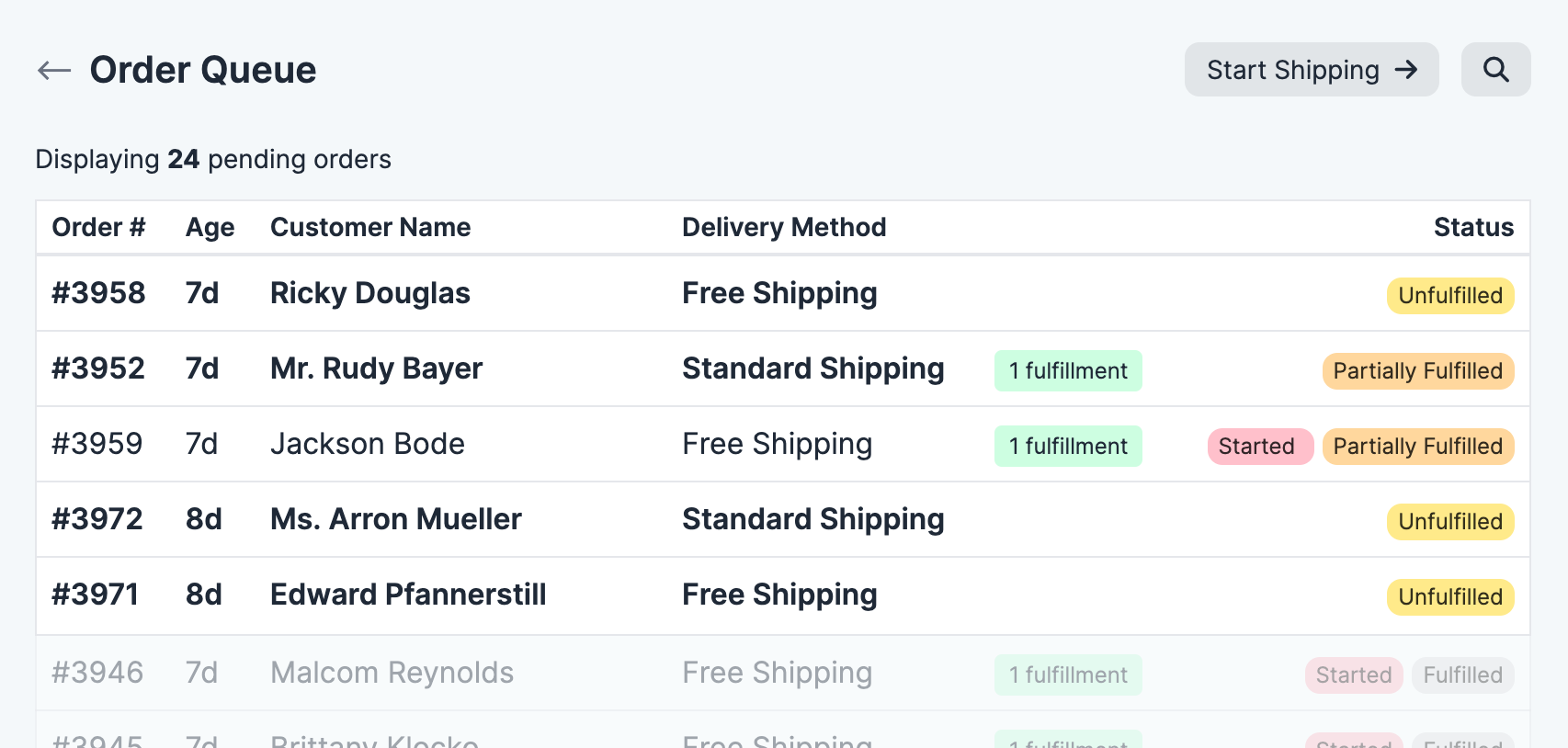Image resolution: width=1568 pixels, height=748 pixels.
Task: Click the arrow inside Start Shipping button
Action: click(x=1405, y=69)
